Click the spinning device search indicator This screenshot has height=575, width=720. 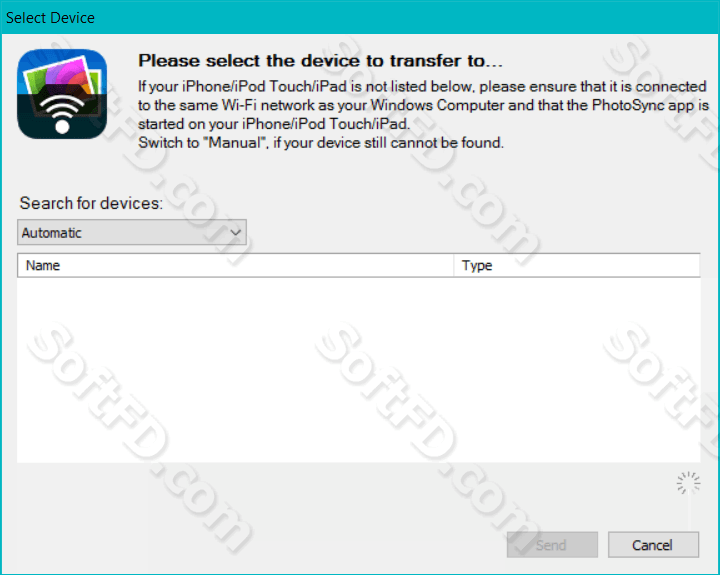(x=688, y=483)
